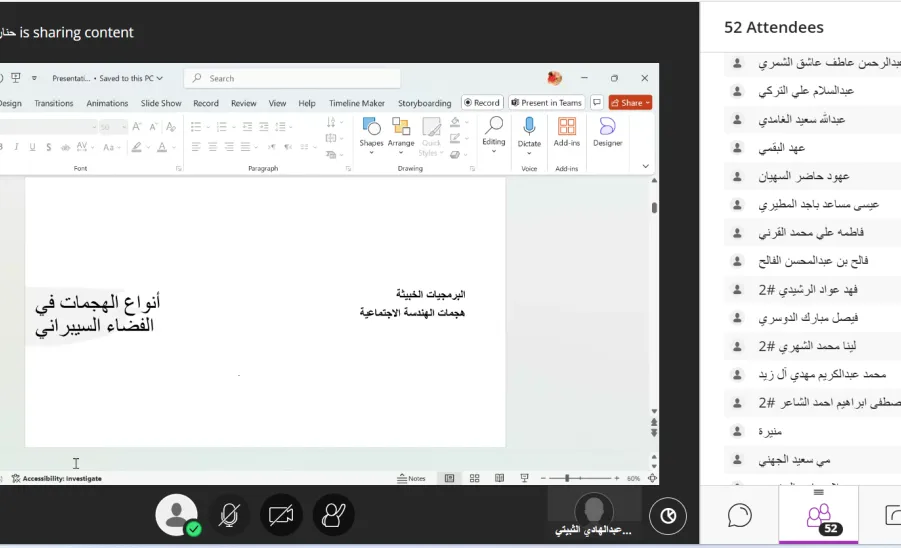This screenshot has height=548, width=901.
Task: Open font color dropdown arrow
Action: [174, 148]
